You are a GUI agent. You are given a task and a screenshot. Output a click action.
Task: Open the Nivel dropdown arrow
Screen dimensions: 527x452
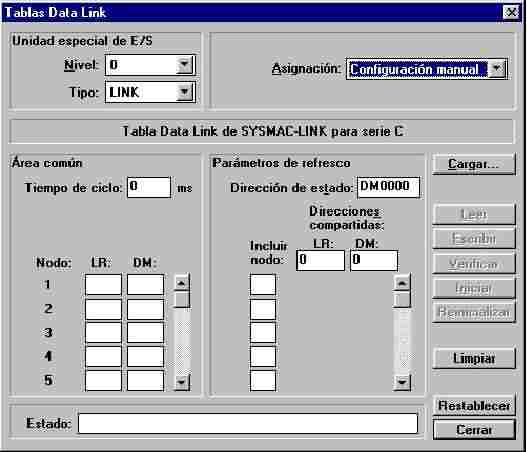click(184, 65)
